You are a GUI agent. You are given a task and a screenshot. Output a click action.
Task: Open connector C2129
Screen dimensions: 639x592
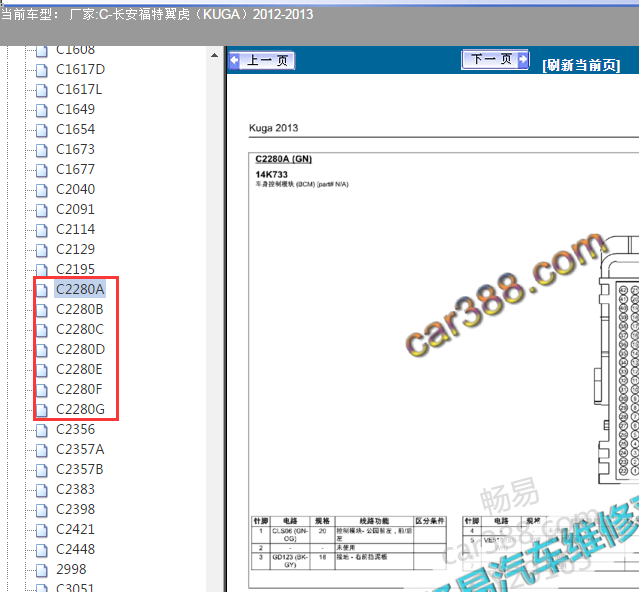(75, 249)
